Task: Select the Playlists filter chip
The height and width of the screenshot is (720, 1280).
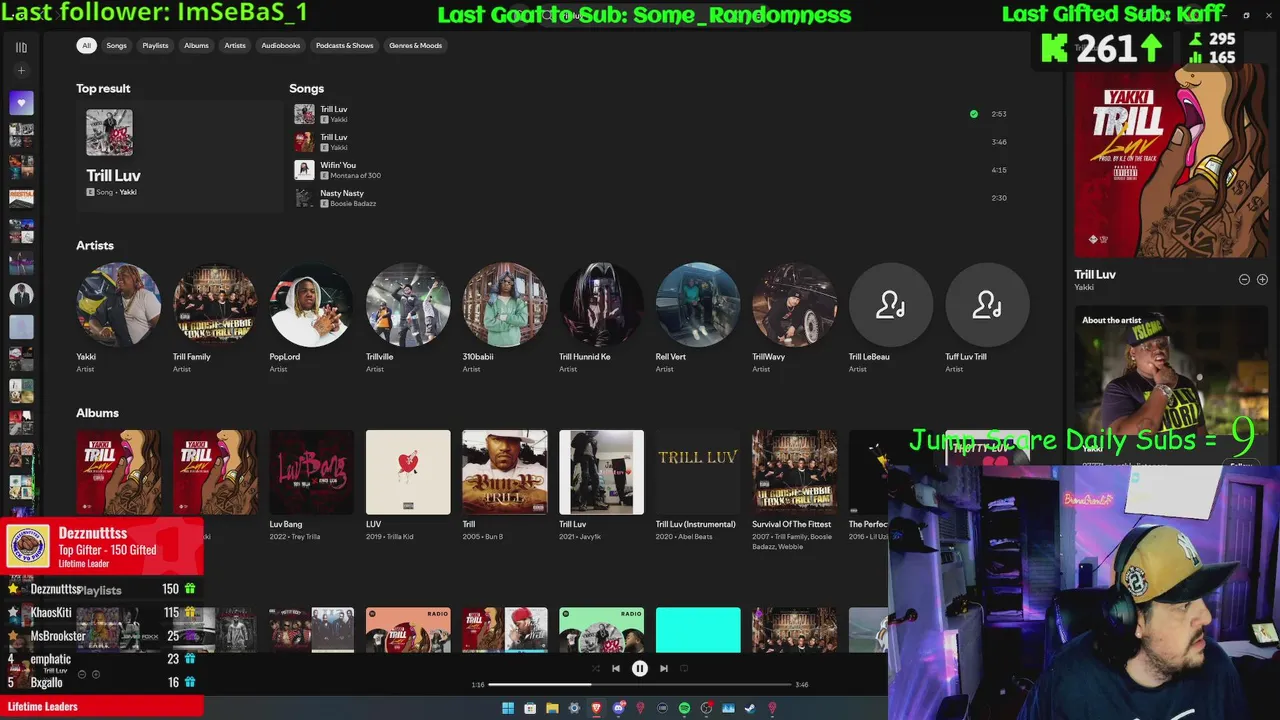Action: (155, 45)
